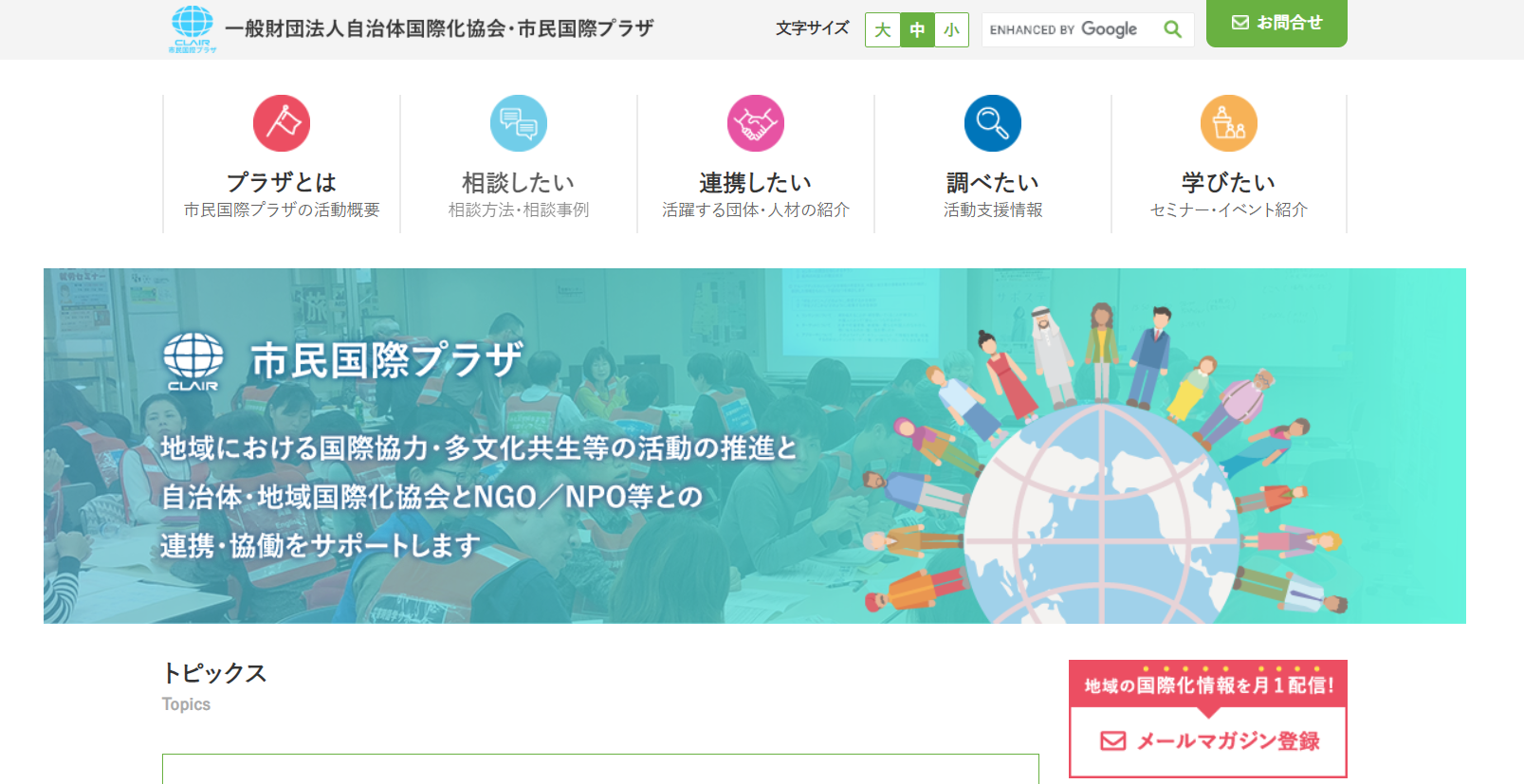Open the プラザとは menu item

(x=282, y=164)
